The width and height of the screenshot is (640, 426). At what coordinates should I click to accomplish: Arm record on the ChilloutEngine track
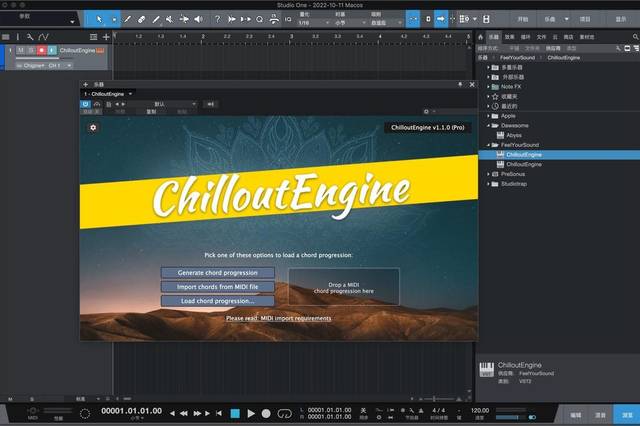click(42, 51)
